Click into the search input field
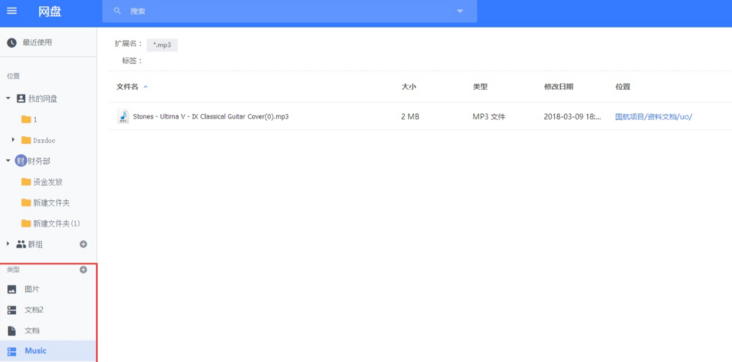 (x=289, y=11)
